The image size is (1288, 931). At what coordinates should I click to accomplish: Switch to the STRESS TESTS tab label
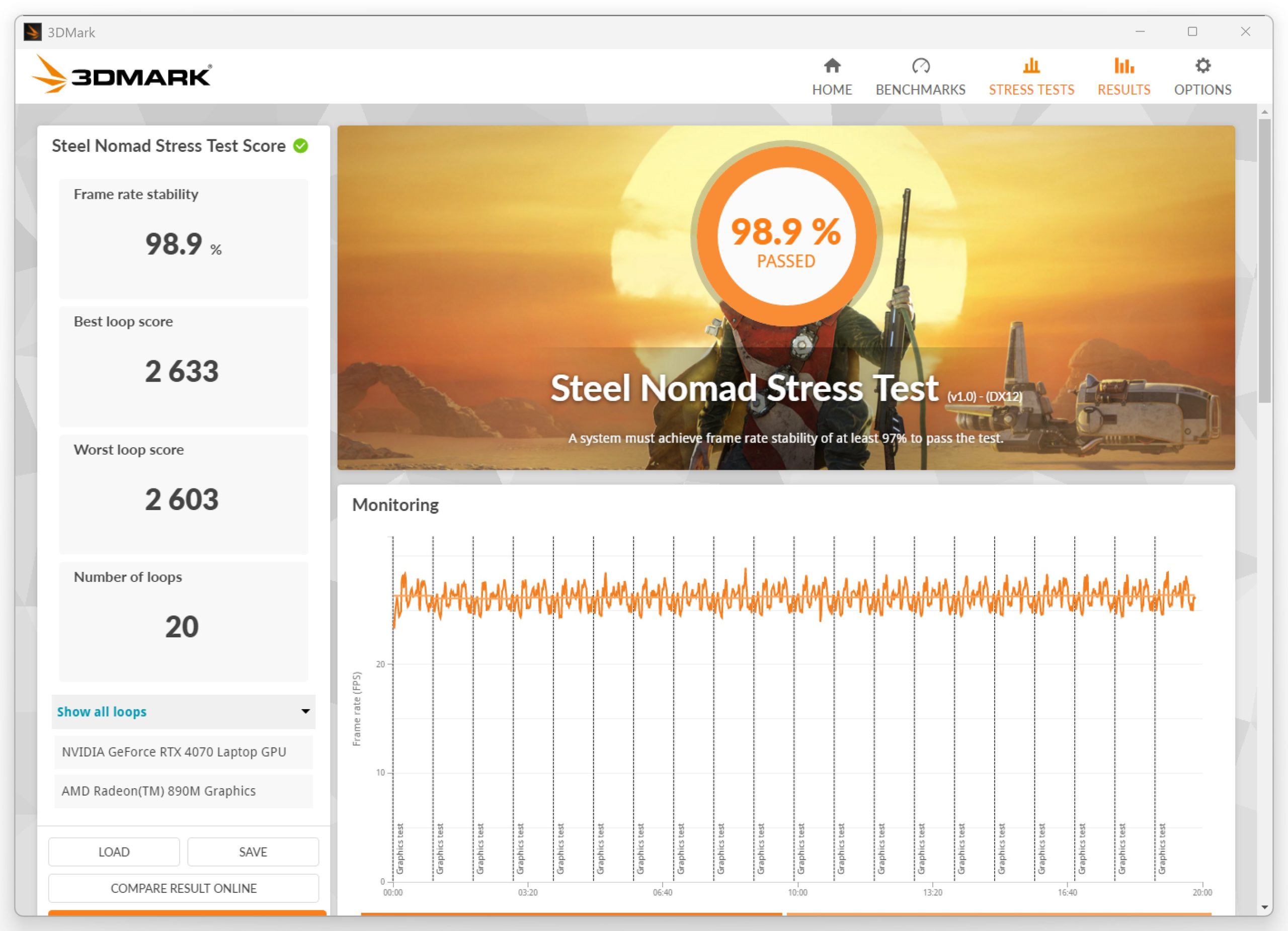[x=1031, y=90]
